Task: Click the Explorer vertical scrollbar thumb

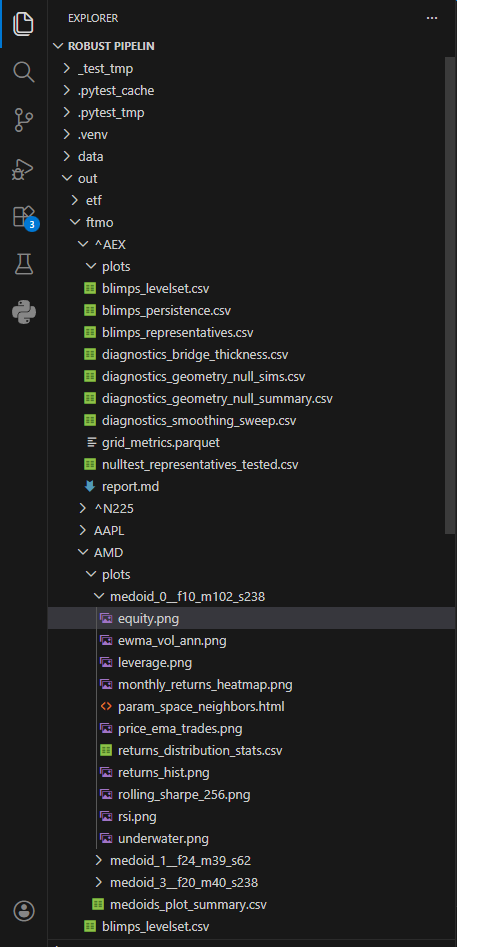Action: 450,295
